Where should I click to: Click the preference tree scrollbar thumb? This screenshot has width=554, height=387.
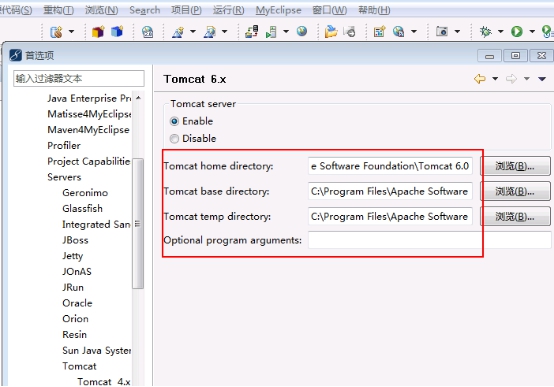(x=138, y=223)
